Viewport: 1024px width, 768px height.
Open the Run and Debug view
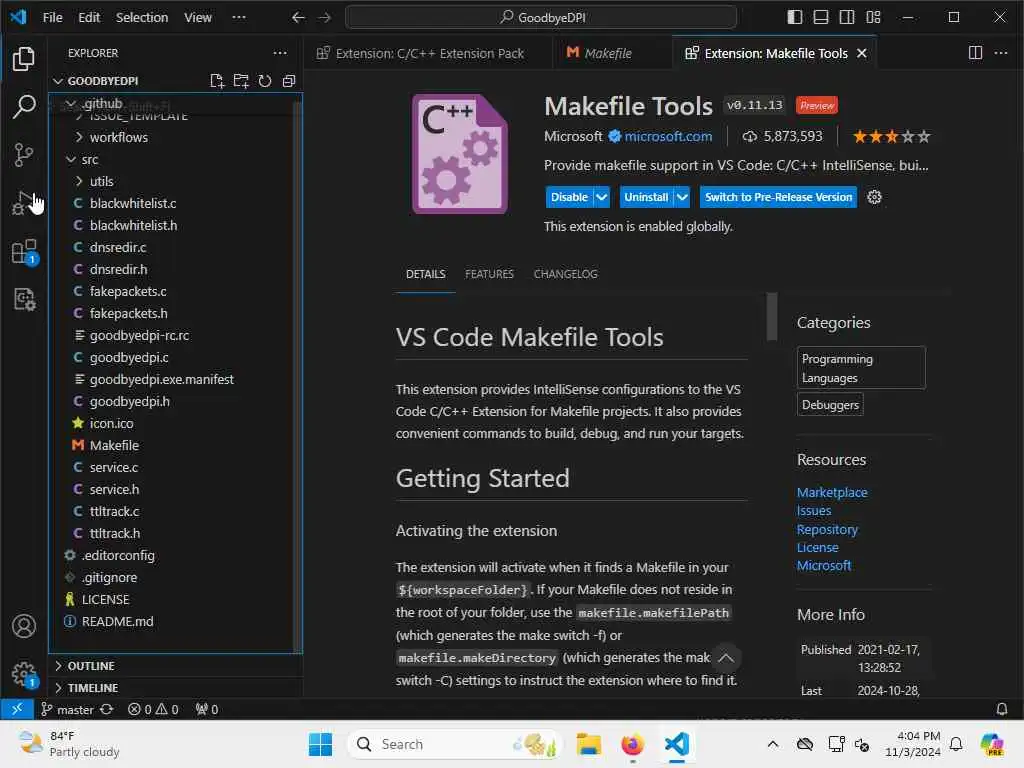tap(24, 203)
